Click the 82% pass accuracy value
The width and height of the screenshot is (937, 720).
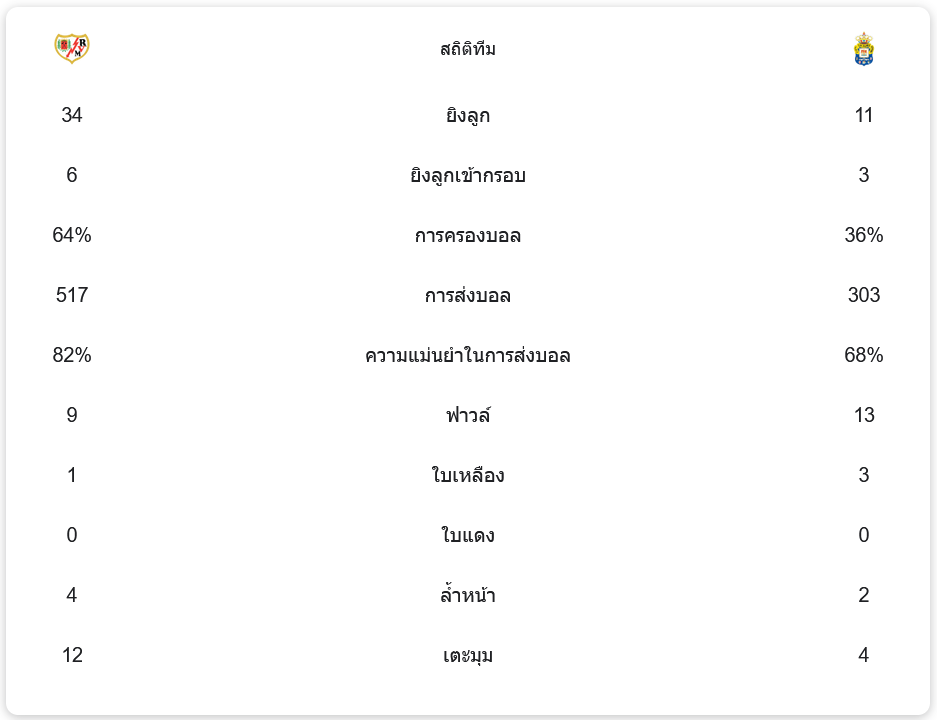coord(72,355)
